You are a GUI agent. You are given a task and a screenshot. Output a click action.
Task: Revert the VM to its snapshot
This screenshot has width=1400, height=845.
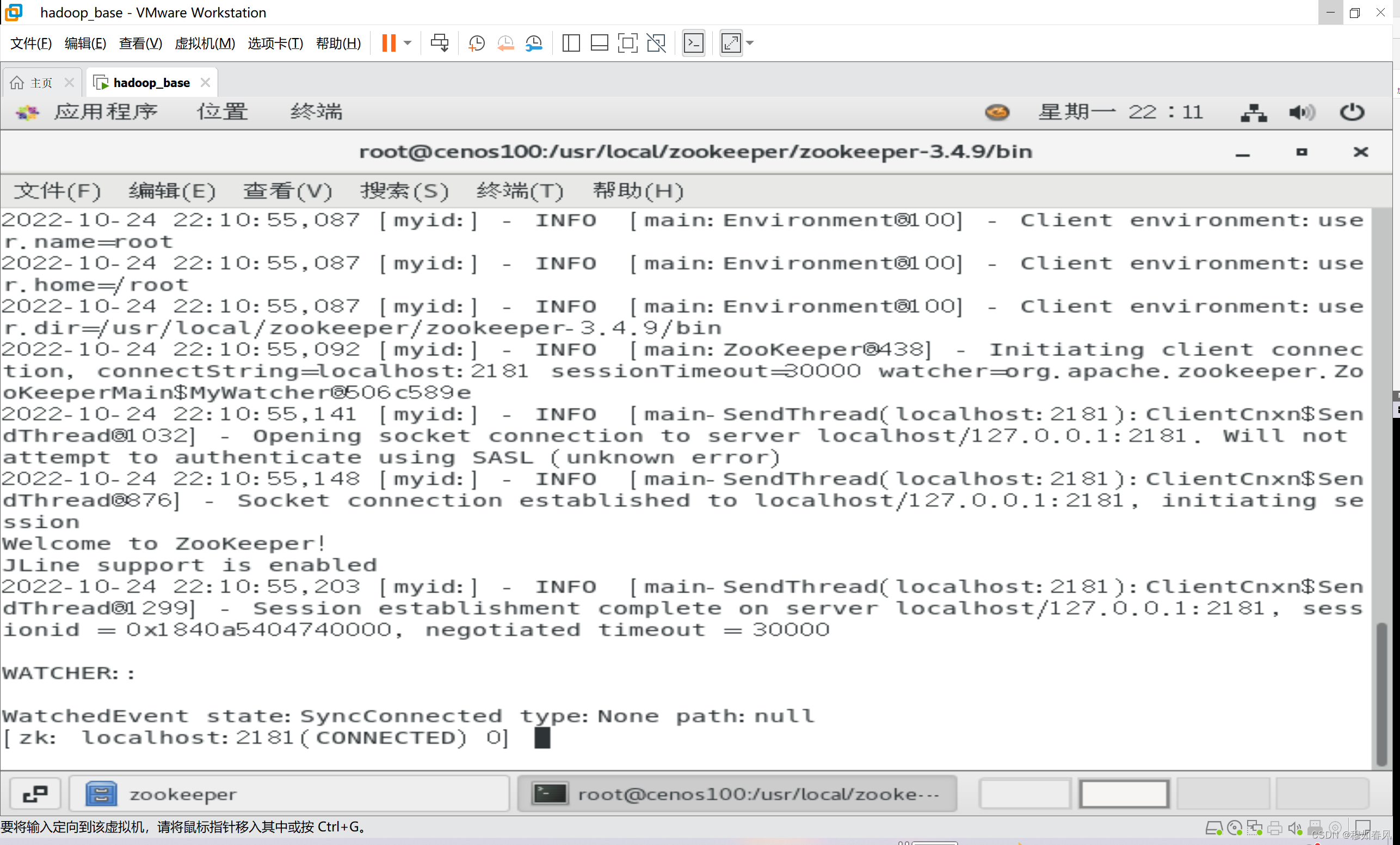click(505, 42)
